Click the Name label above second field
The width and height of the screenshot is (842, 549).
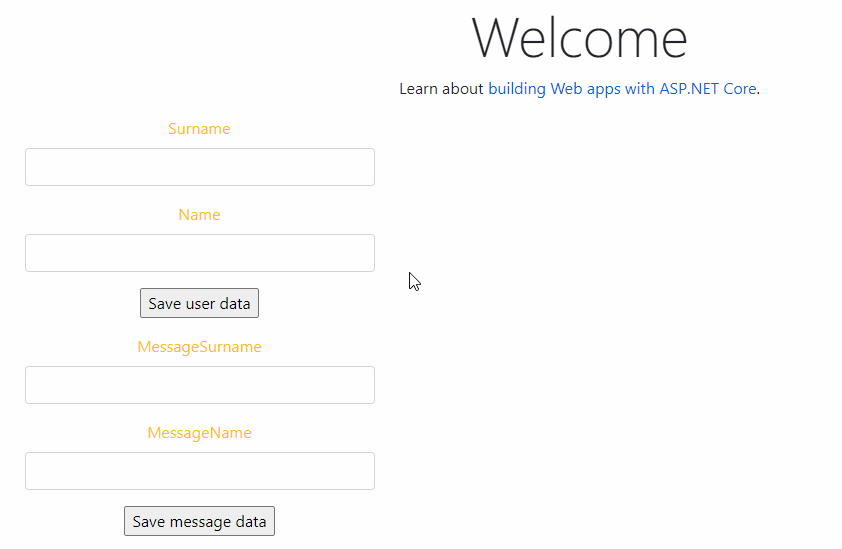point(199,214)
